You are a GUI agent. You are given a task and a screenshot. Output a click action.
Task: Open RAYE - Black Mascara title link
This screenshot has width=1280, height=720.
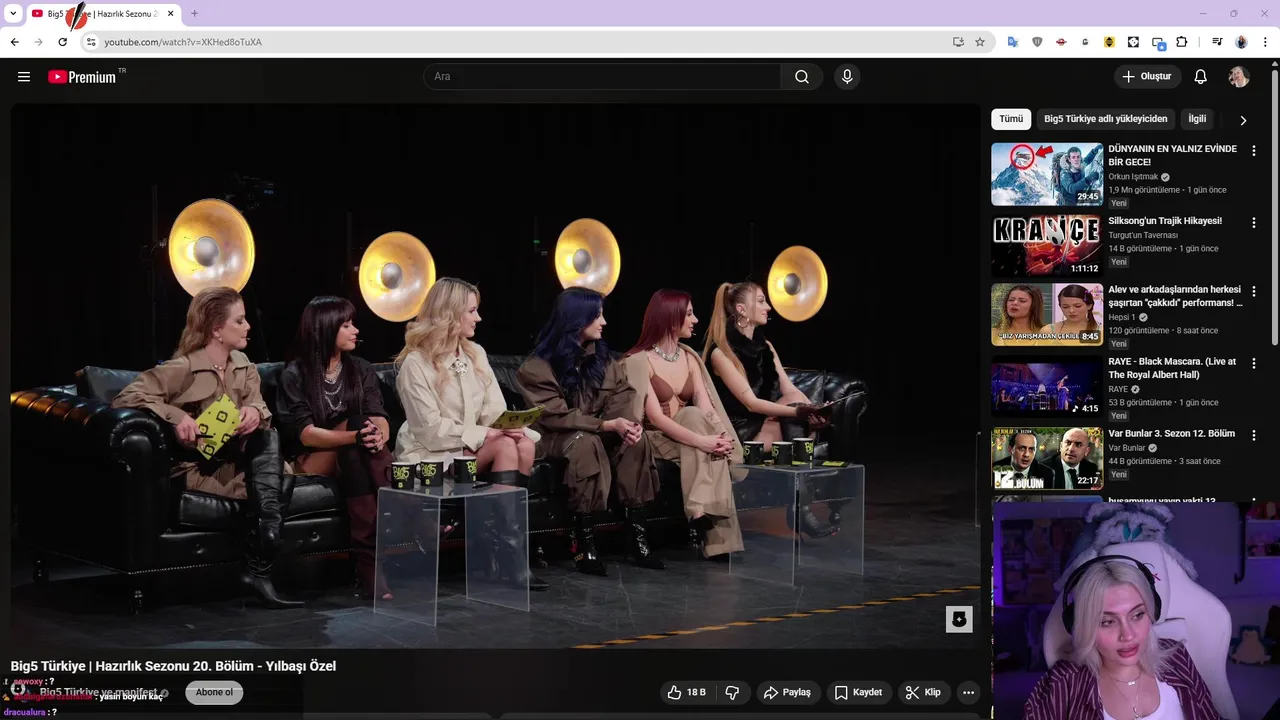click(1172, 368)
